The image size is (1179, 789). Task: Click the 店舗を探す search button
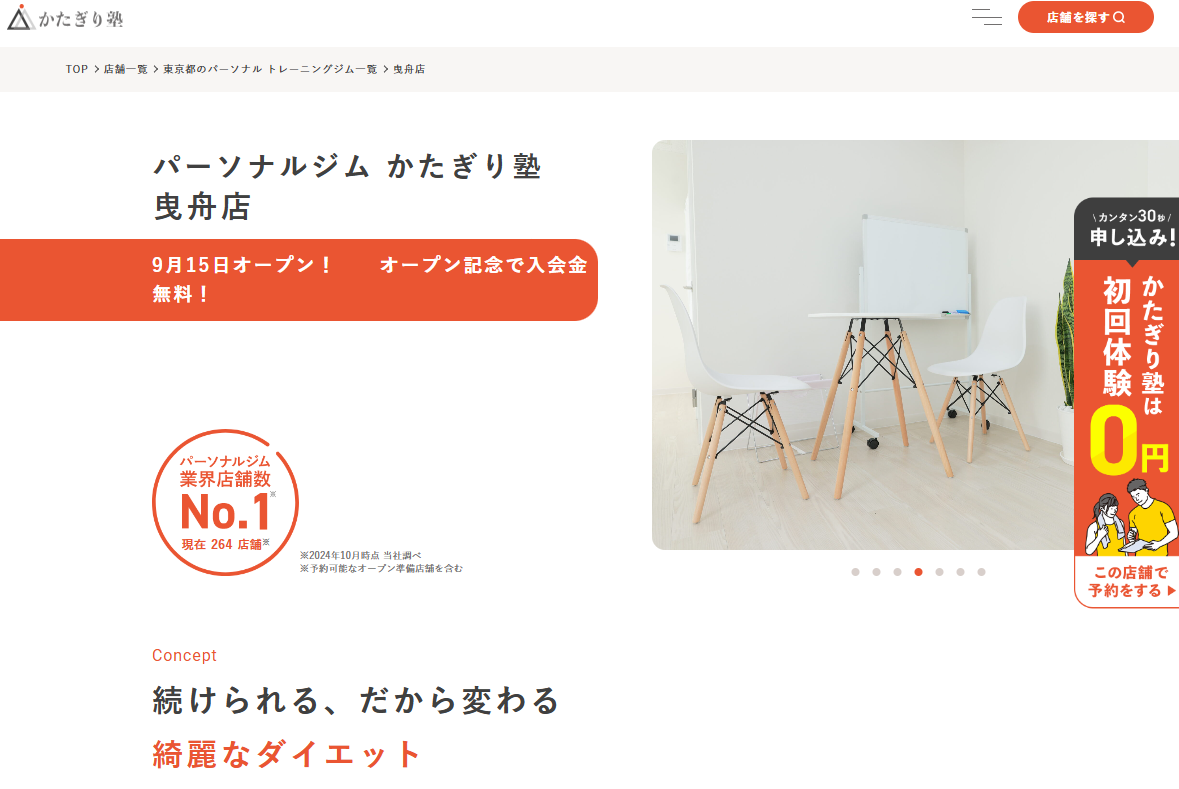[x=1085, y=17]
